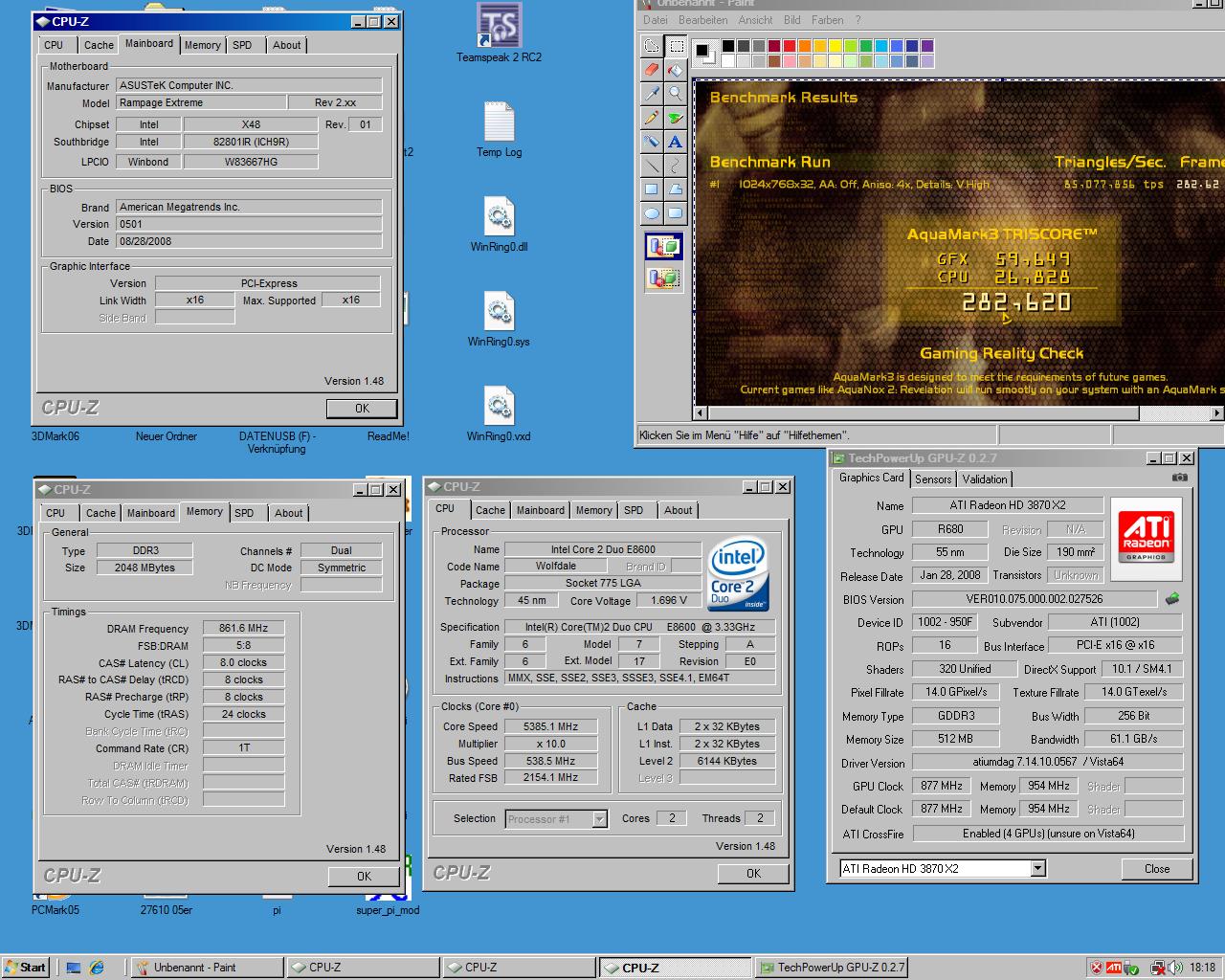Enable transparent selection mode in Paint
This screenshot has width=1225, height=980.
(x=664, y=278)
